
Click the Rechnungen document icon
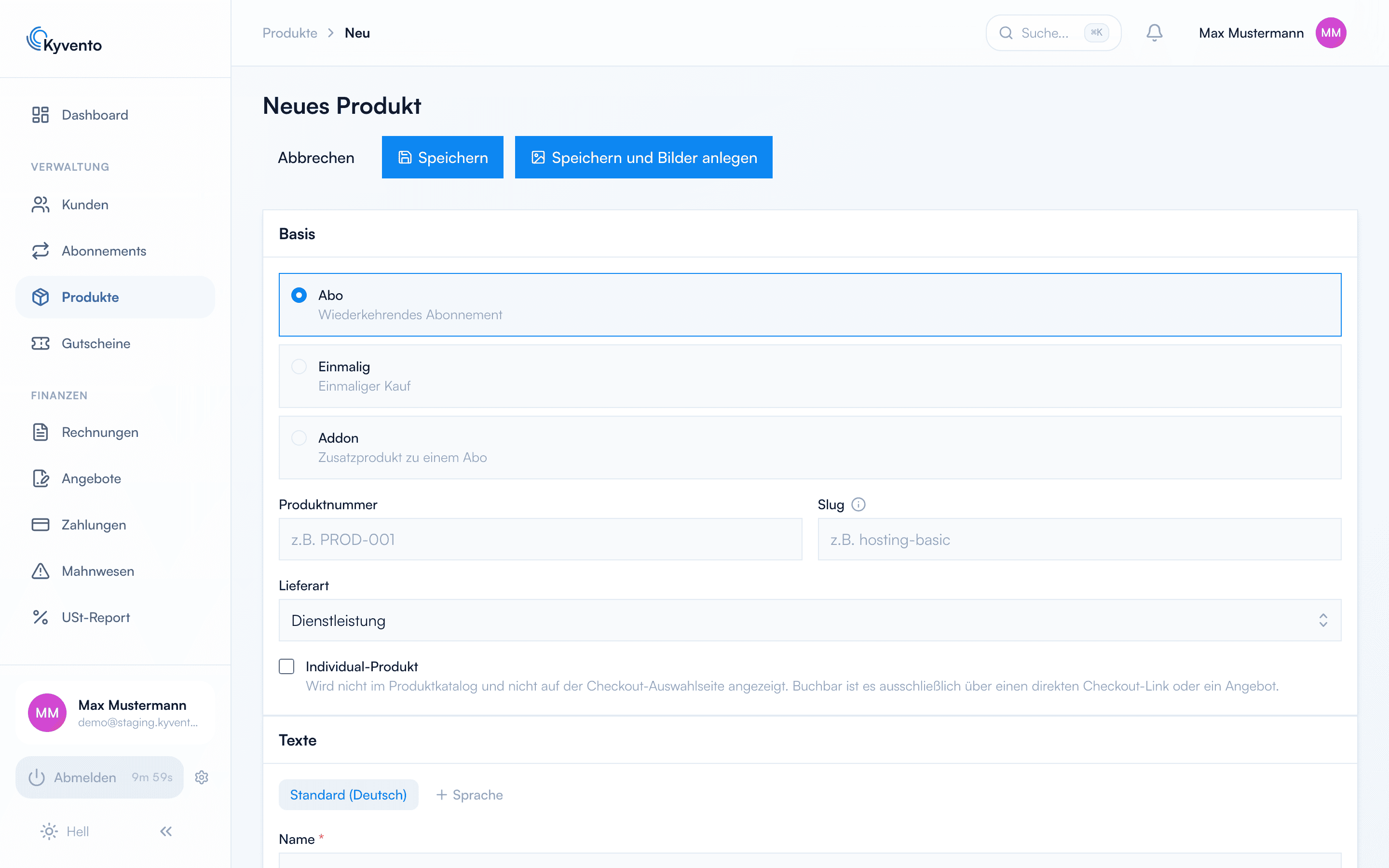(40, 432)
